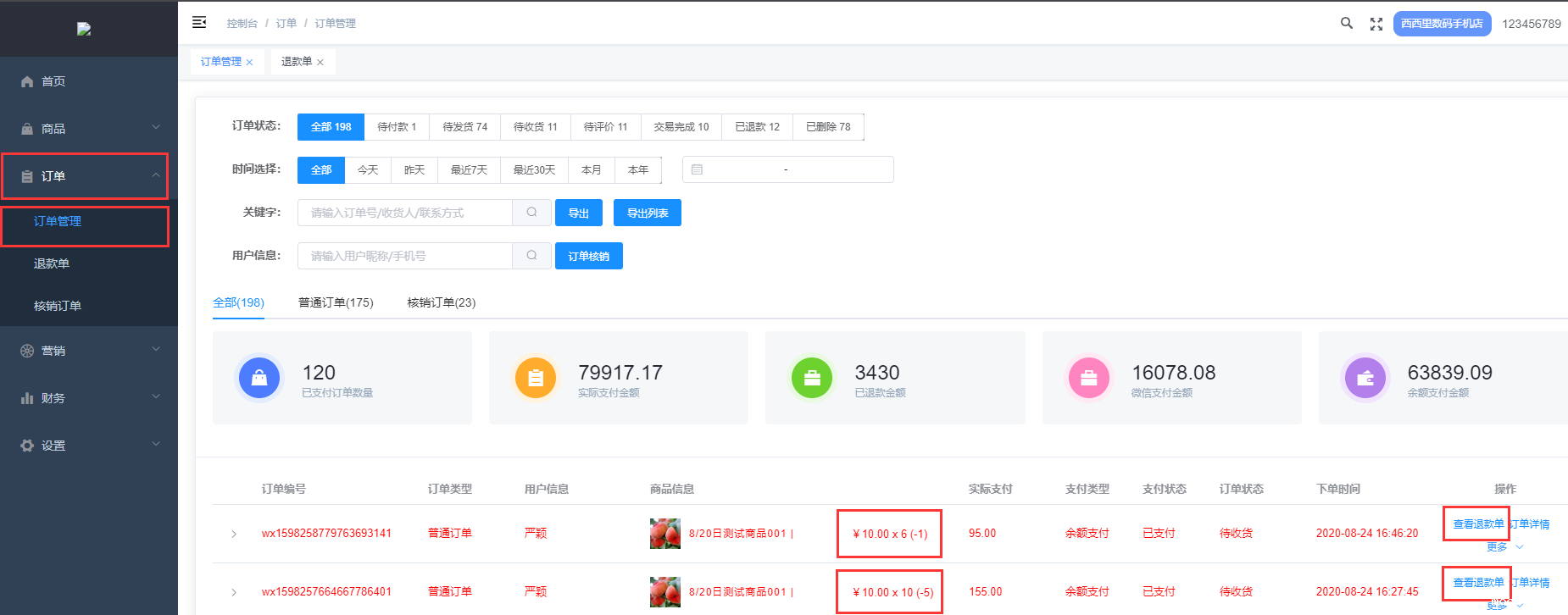Click the 订单核销 button

(x=588, y=257)
